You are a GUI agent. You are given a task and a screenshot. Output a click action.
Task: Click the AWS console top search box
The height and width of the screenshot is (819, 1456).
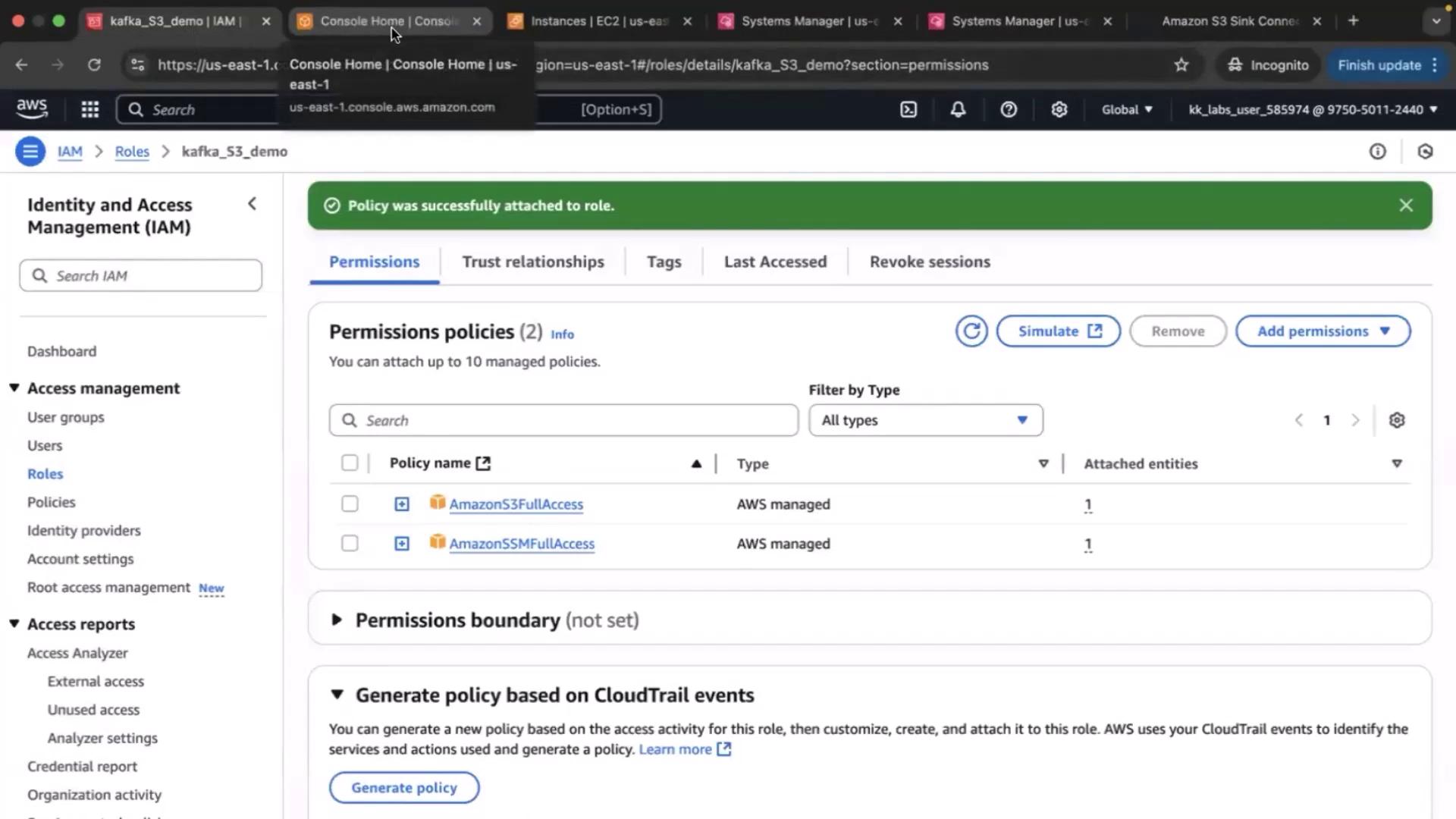click(x=388, y=109)
